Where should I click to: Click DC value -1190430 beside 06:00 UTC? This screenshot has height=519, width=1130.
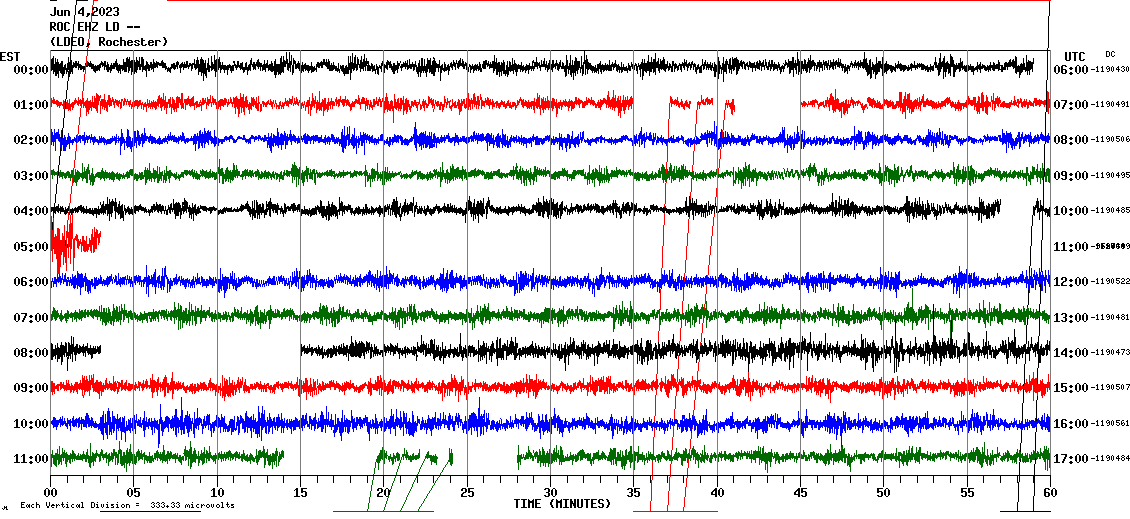(1110, 69)
